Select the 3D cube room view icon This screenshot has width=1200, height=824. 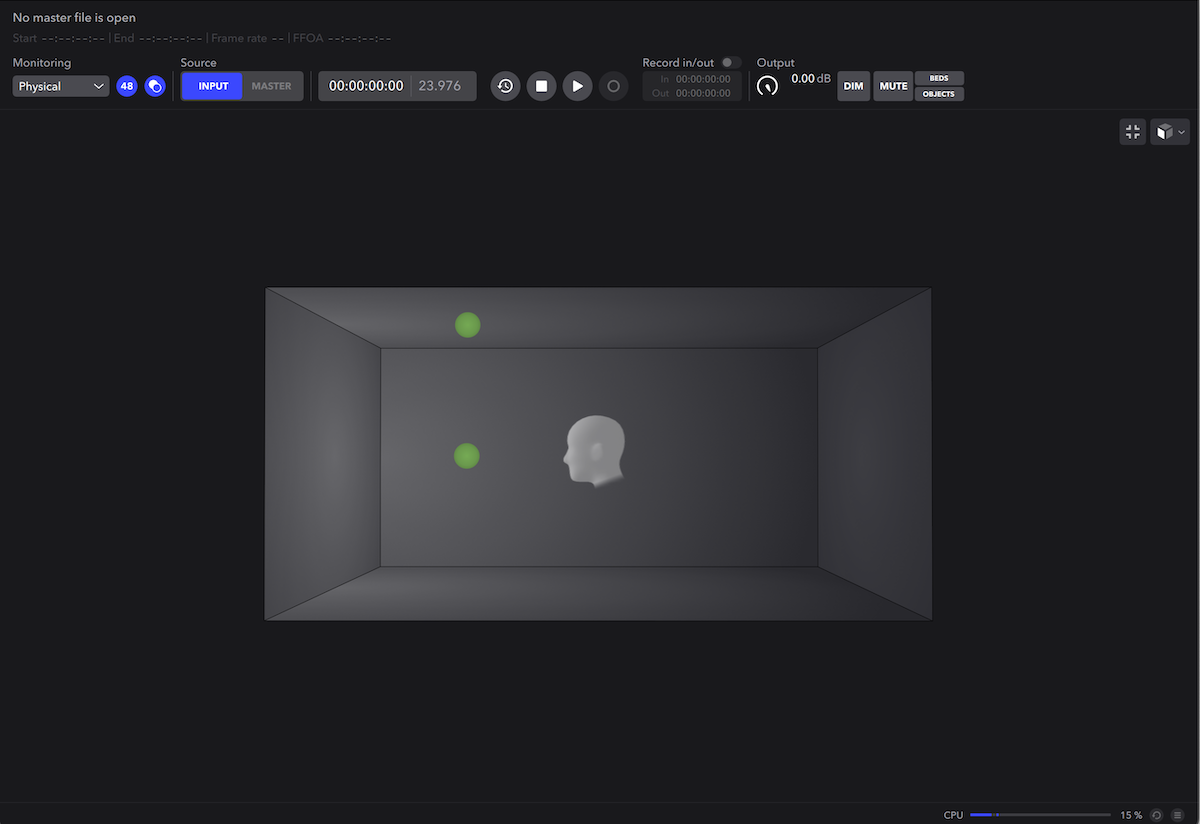[1163, 131]
